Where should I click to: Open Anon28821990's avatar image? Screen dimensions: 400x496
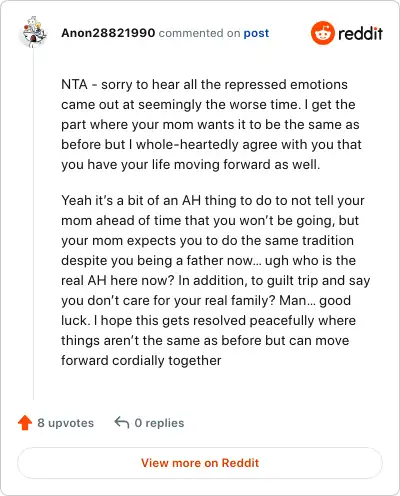33,32
